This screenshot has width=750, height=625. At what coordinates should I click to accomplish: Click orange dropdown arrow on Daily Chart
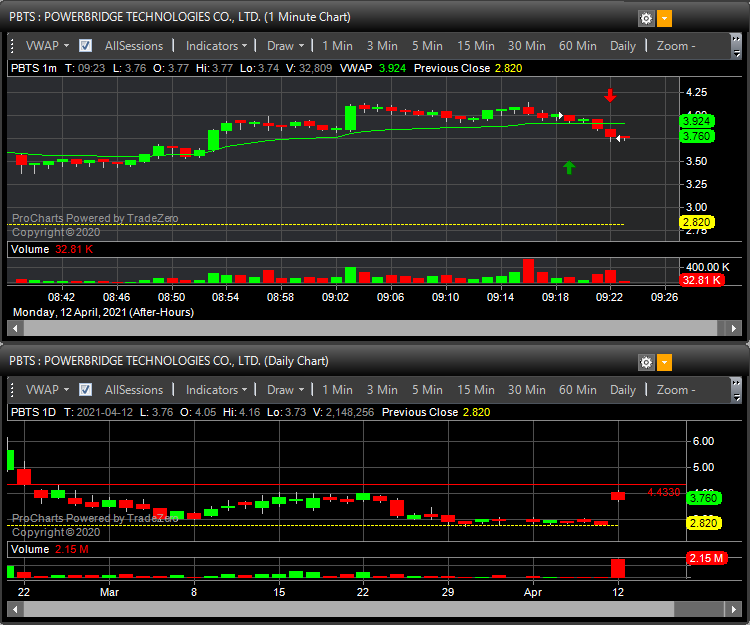665,362
